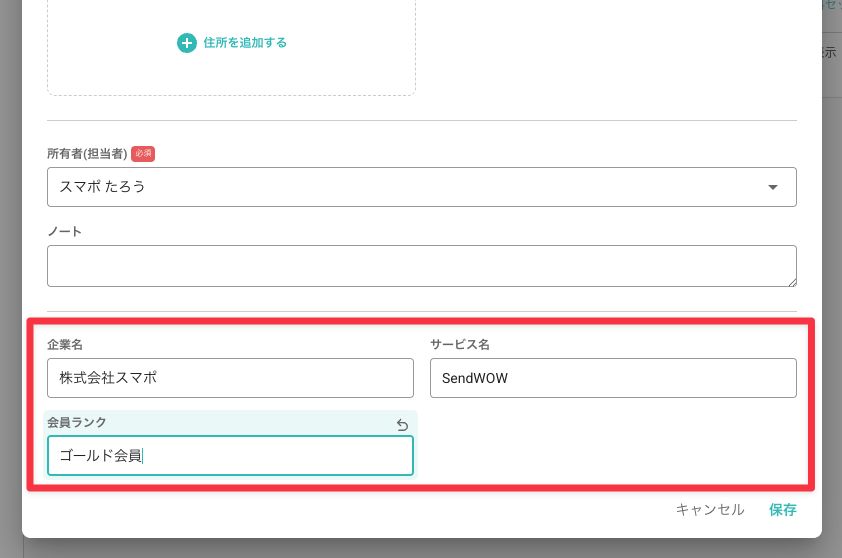The height and width of the screenshot is (558, 842).
Task: Click the 会員ランク label
Action: pyautogui.click(x=77, y=423)
